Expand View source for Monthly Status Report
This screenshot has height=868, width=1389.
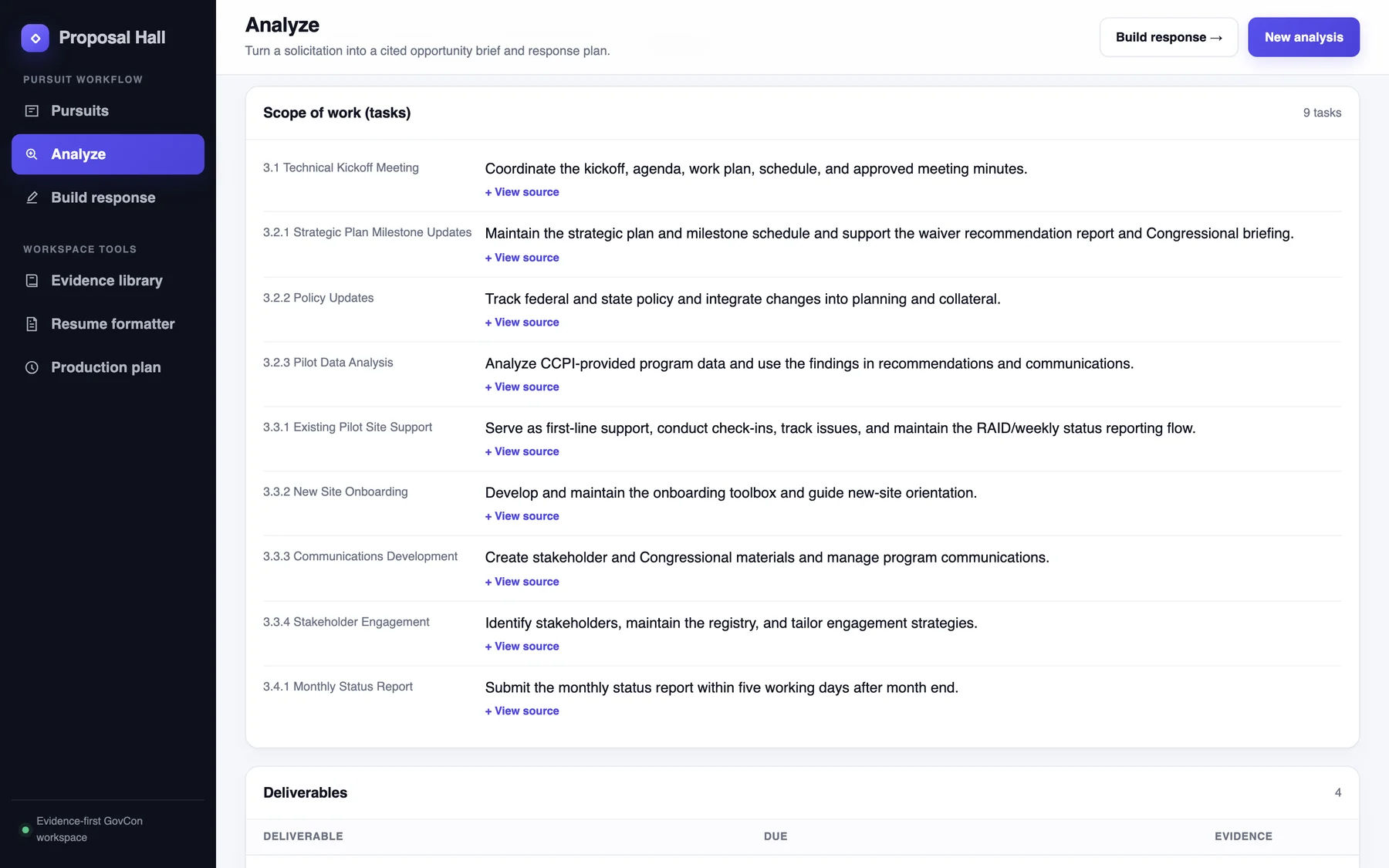(x=522, y=711)
